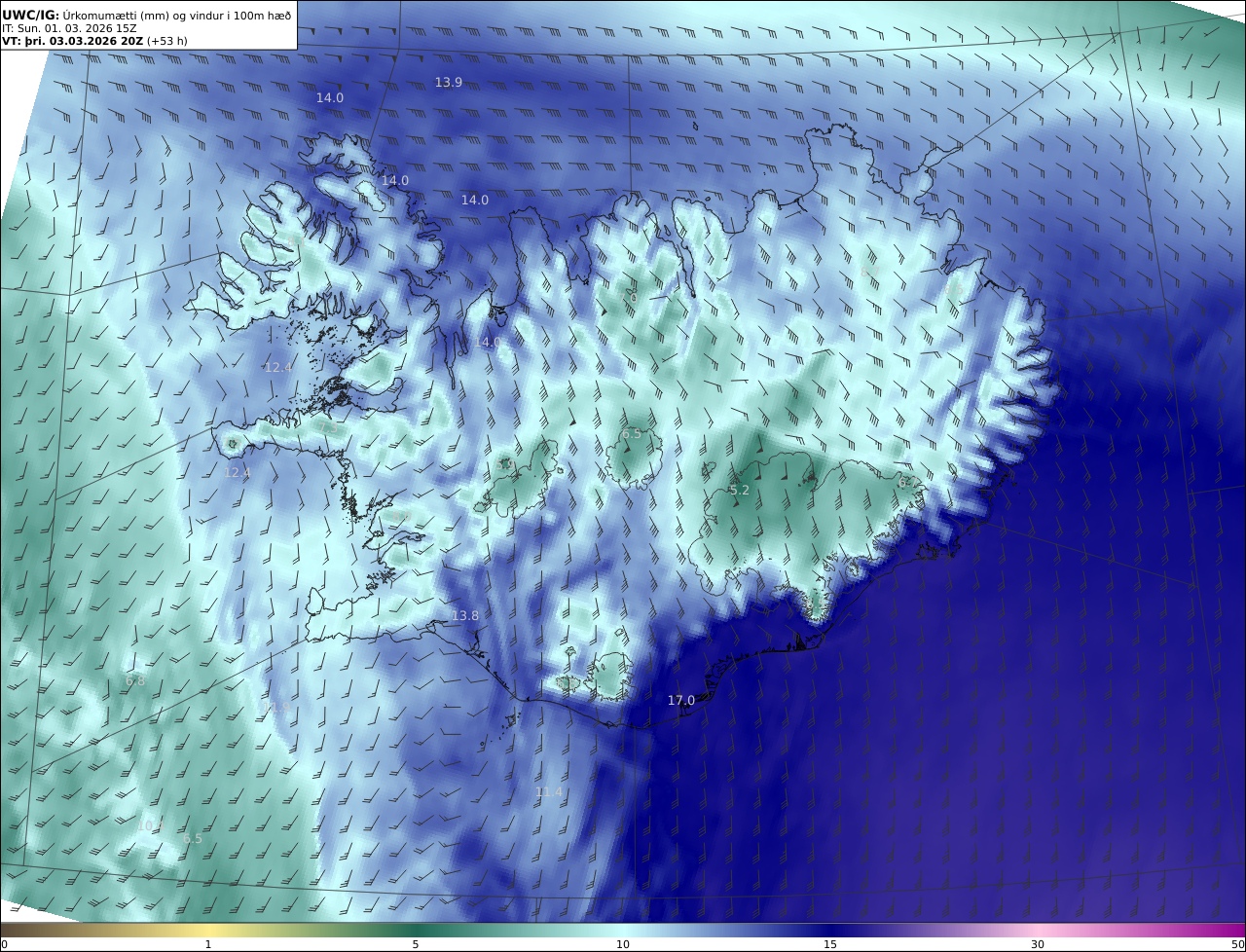Click the '17.0' value label off the south coast
Viewport: 1246px width, 952px height.
pos(681,701)
